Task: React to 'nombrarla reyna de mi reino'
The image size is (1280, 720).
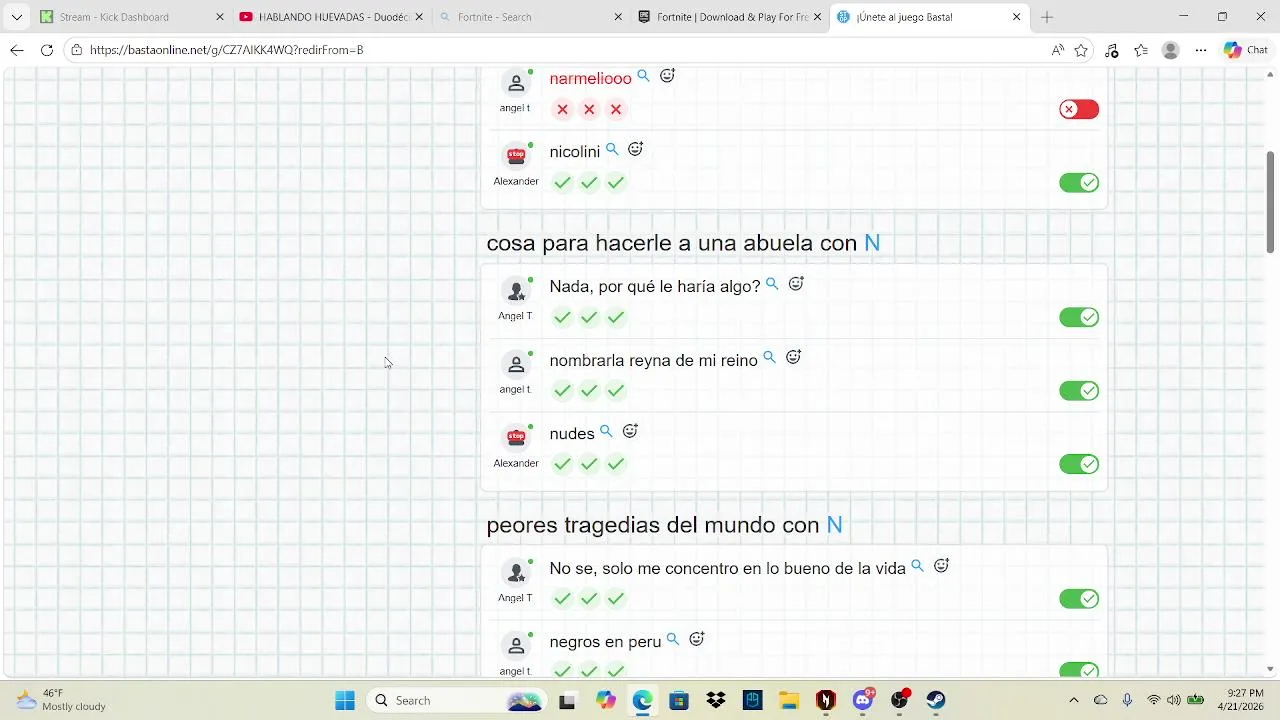Action: coord(793,357)
